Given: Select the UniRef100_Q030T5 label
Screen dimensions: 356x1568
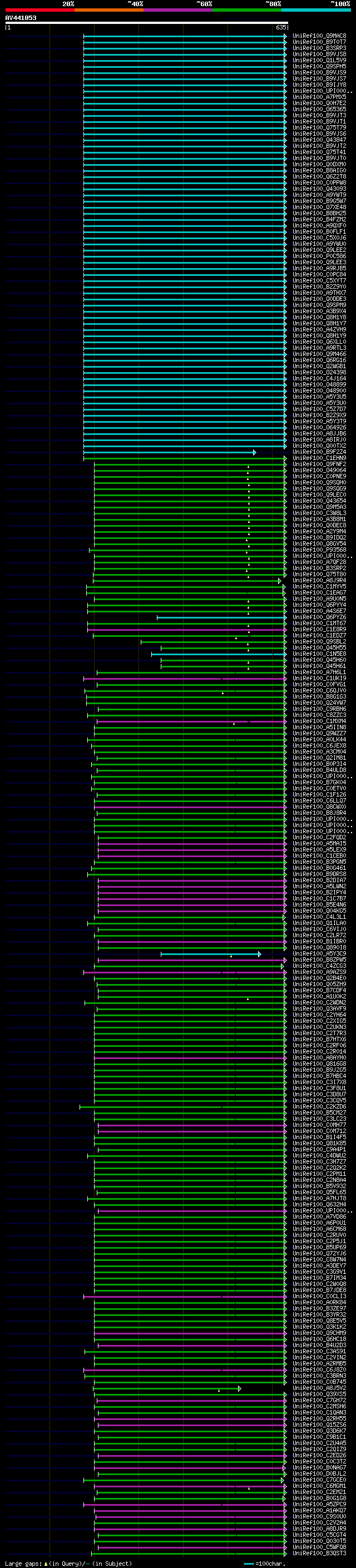Looking at the screenshot, I should 319,1541.
